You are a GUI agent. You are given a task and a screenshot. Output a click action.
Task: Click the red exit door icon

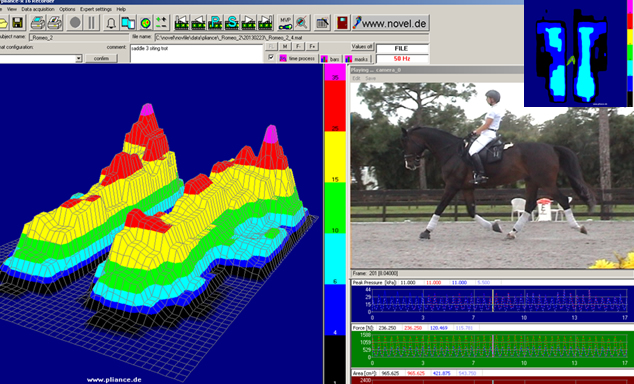point(342,23)
